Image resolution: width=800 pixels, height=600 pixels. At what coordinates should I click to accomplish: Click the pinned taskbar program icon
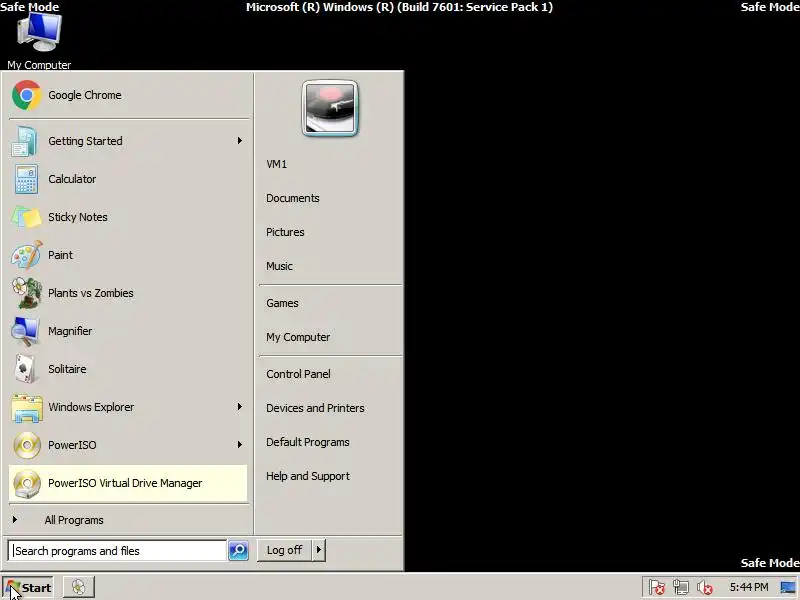point(79,587)
